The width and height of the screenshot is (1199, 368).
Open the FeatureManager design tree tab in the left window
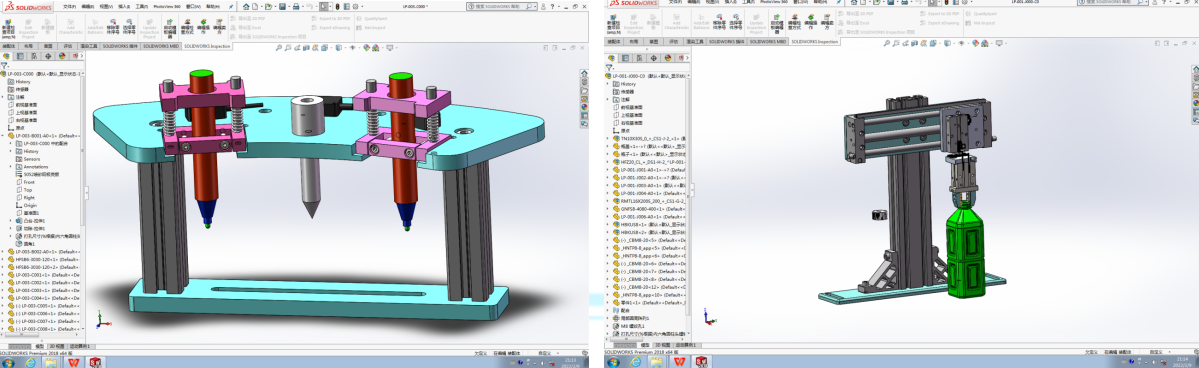coord(6,56)
